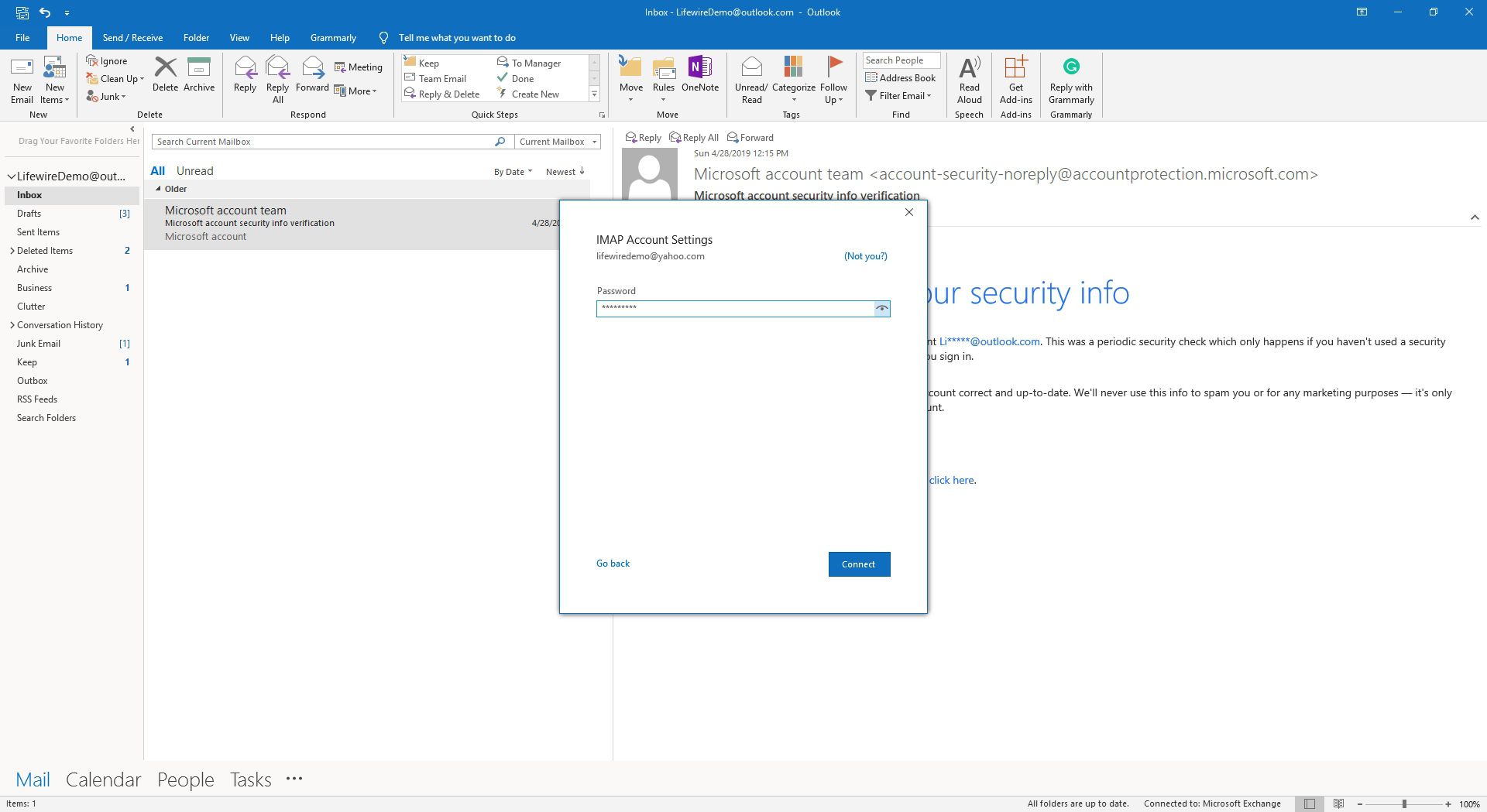The image size is (1487, 812).
Task: Open the By Date sort dropdown
Action: point(513,172)
